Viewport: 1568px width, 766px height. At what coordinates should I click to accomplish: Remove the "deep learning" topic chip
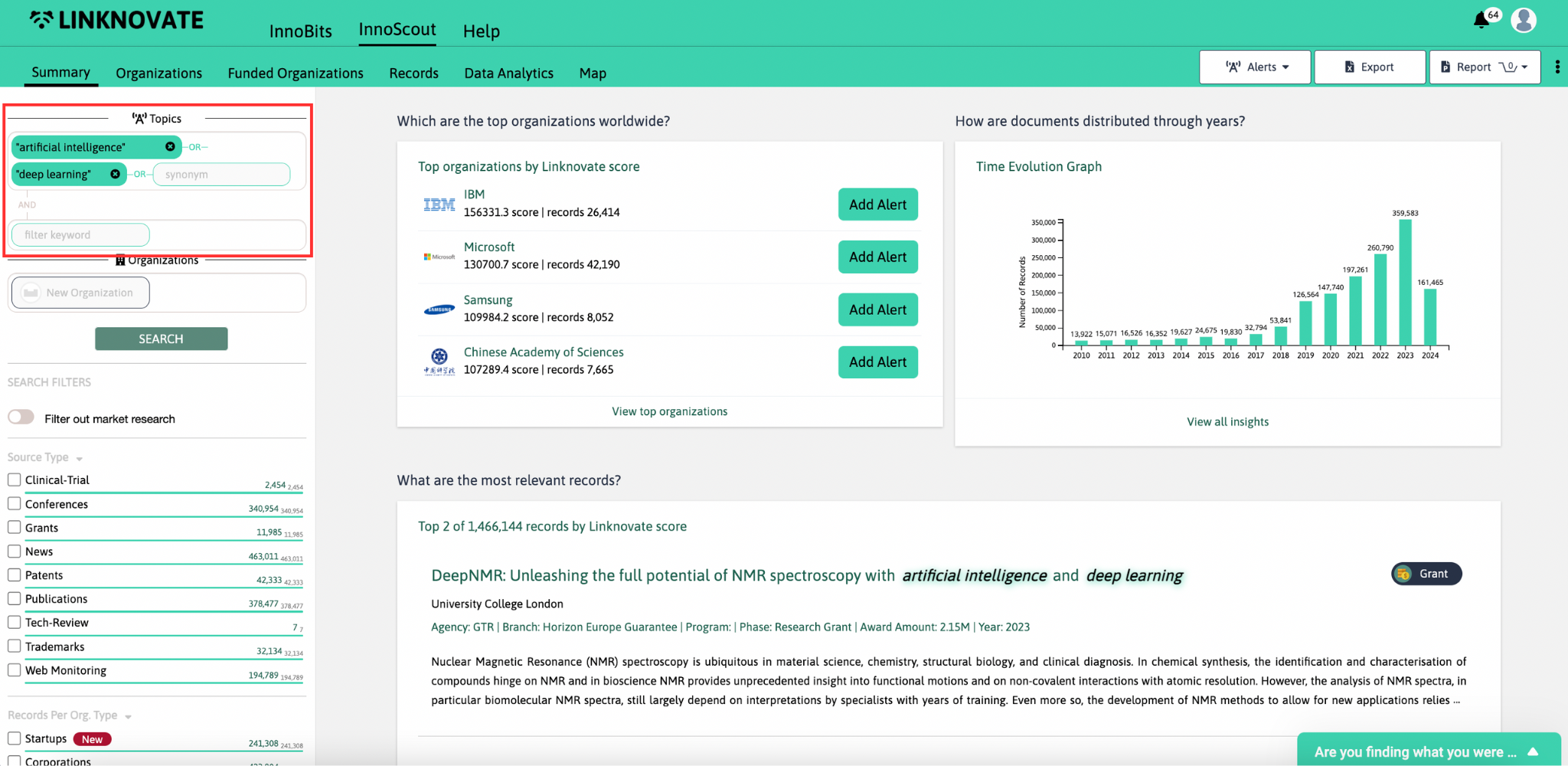[x=115, y=174]
